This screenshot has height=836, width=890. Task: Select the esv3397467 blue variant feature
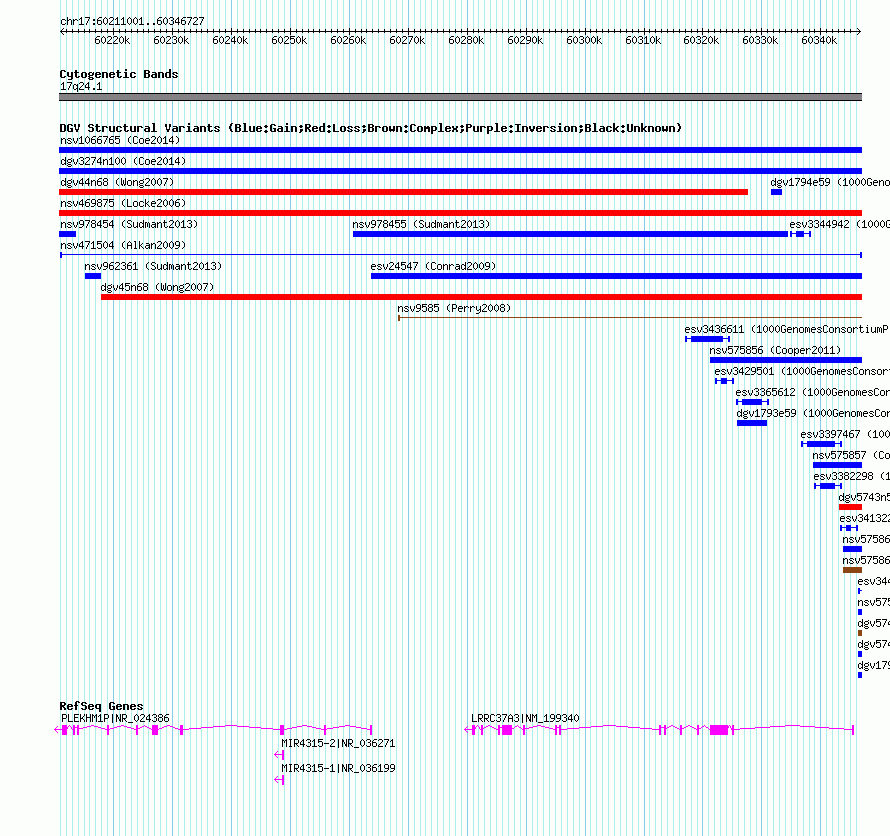[821, 444]
